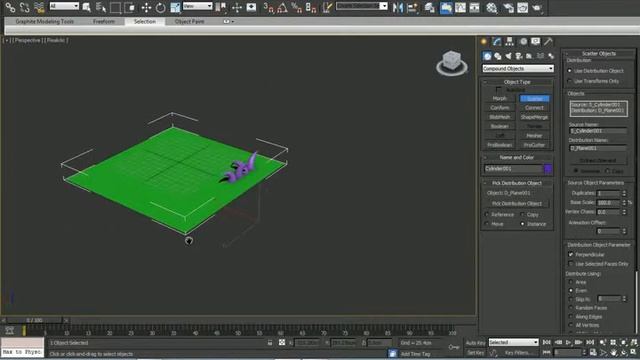
Task: Select the Cameras category icon
Action: pyautogui.click(x=519, y=56)
